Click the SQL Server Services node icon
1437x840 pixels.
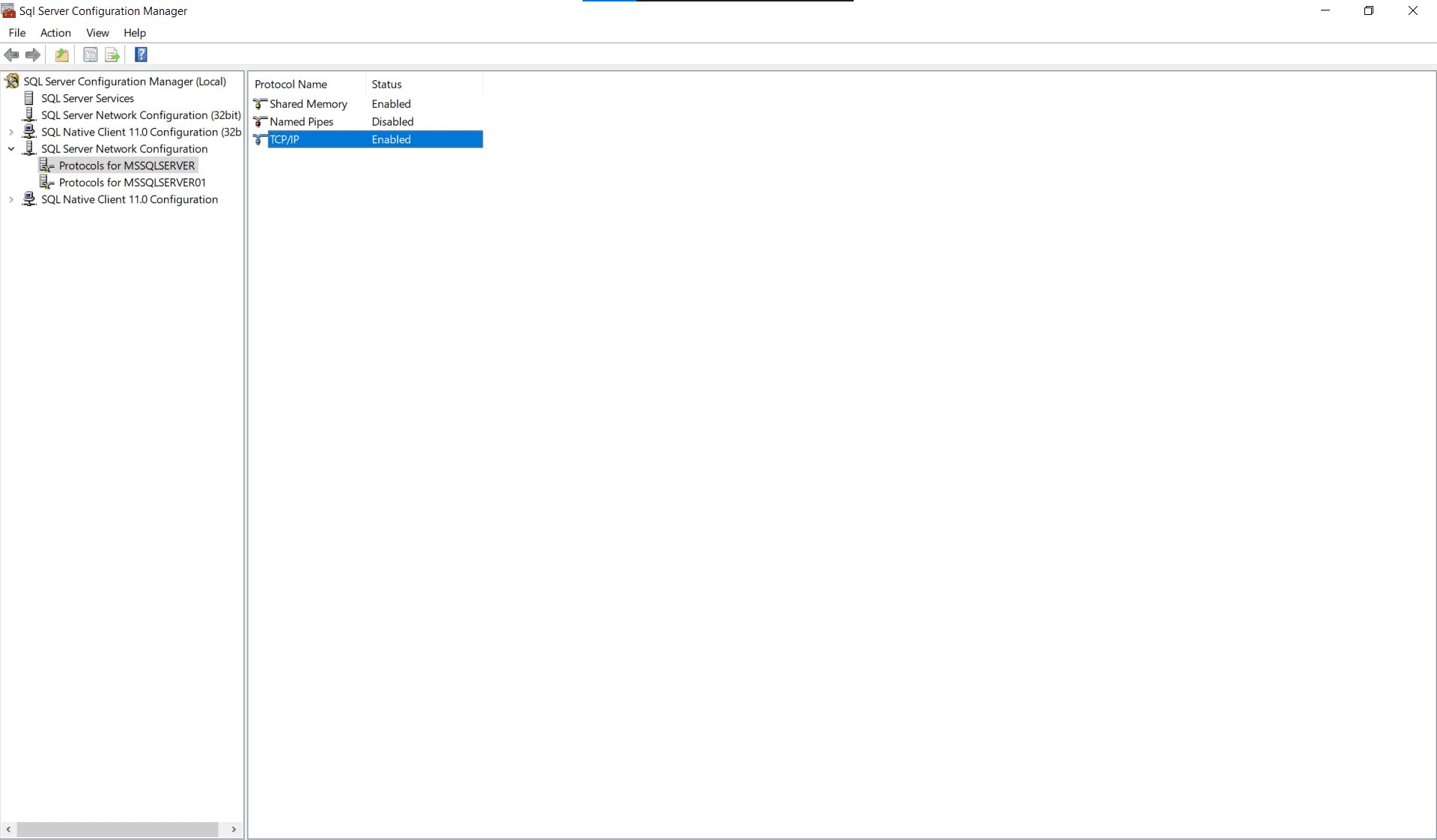coord(29,98)
